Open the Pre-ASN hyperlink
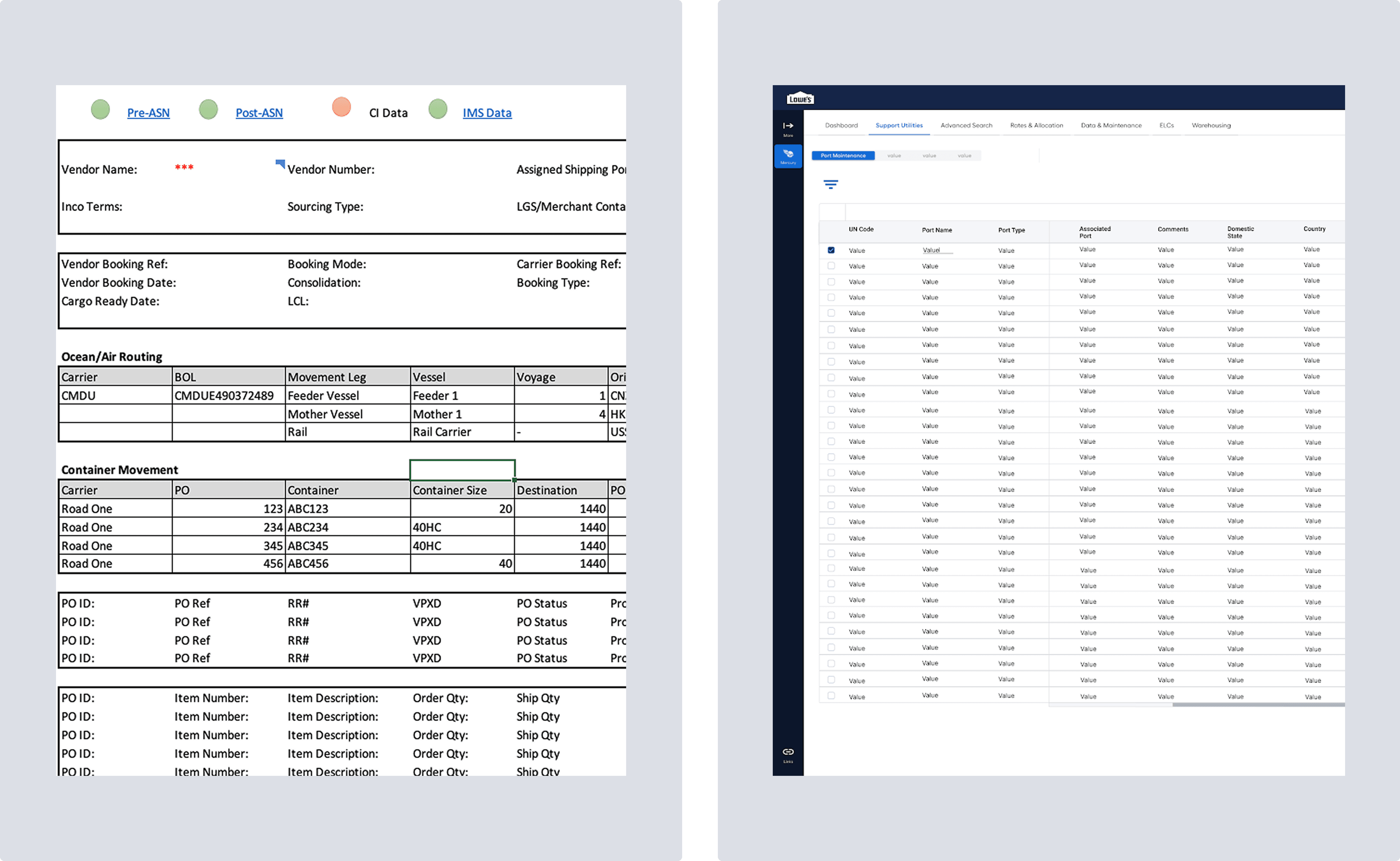 point(148,113)
